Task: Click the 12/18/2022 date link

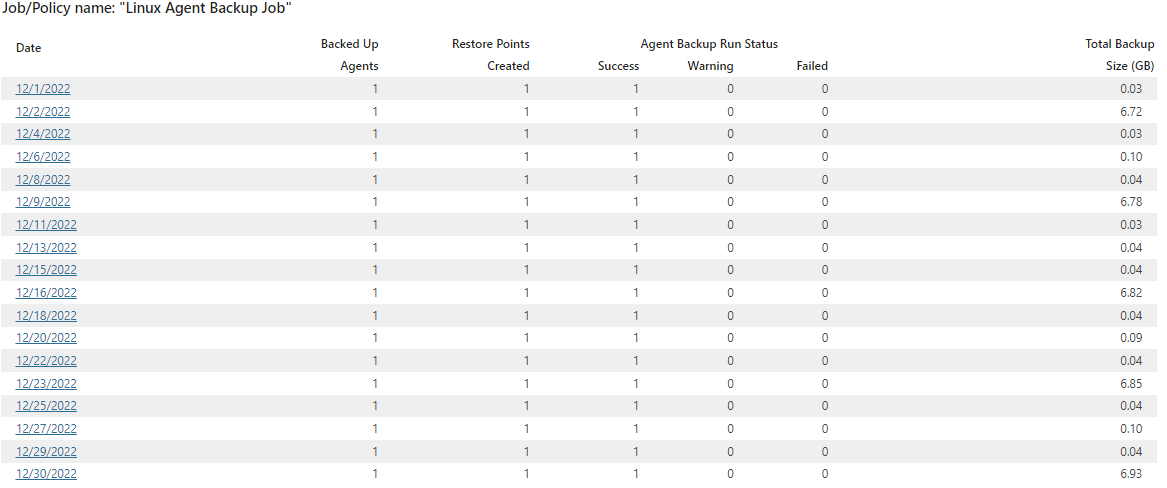Action: (x=46, y=315)
